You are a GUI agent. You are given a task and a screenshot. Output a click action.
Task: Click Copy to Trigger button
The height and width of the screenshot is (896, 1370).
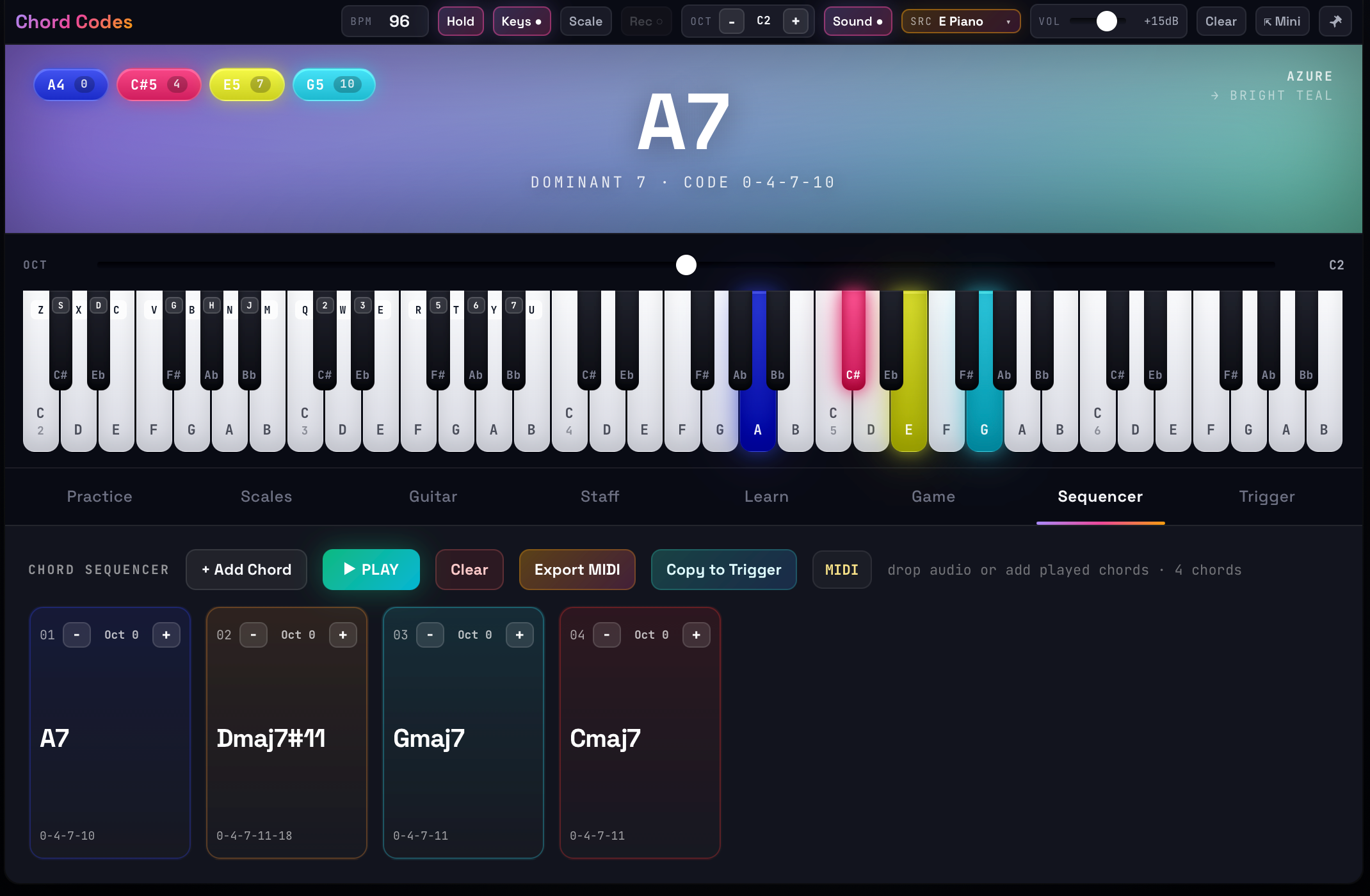coord(724,570)
